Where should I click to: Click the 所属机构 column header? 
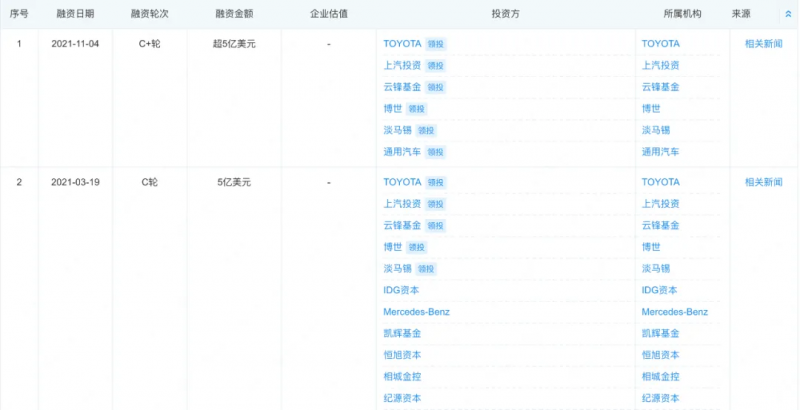tap(682, 14)
